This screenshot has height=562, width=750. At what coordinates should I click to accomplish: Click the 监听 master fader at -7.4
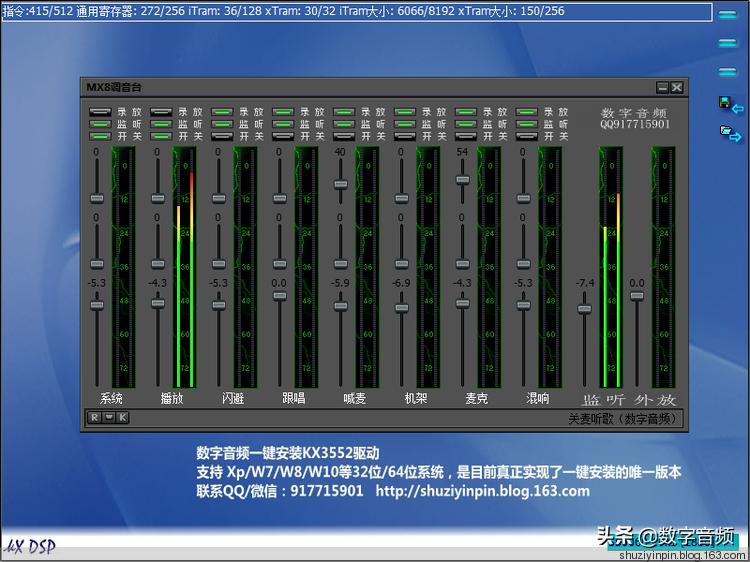pyautogui.click(x=585, y=309)
